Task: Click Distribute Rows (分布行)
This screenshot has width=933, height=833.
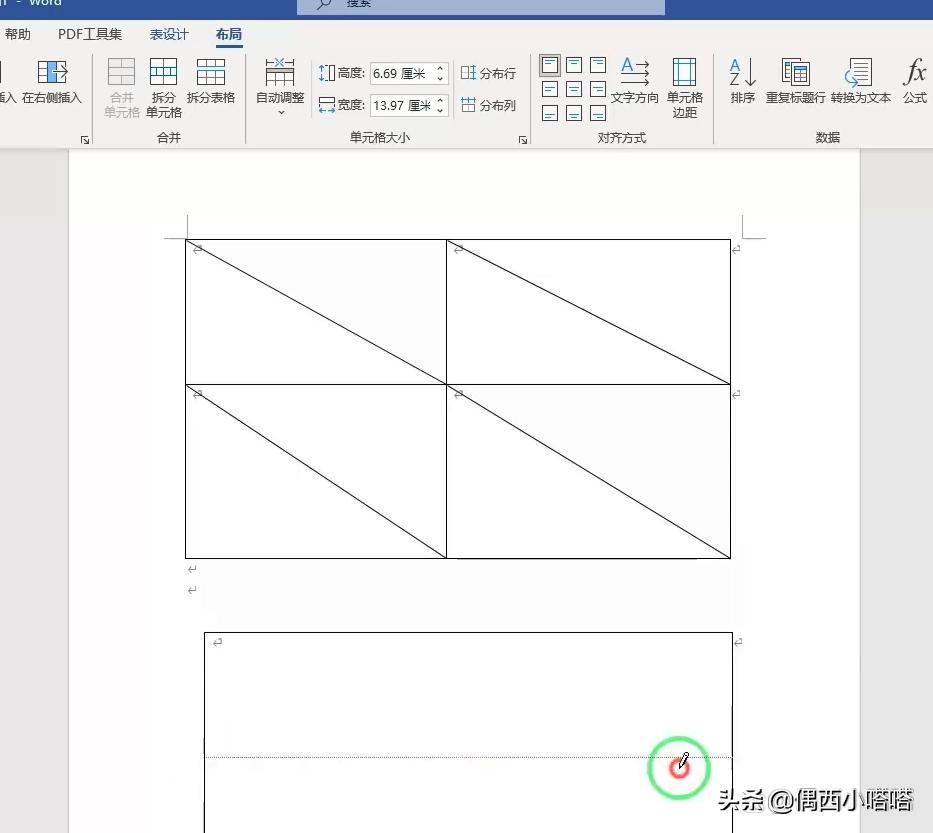Action: coord(490,72)
